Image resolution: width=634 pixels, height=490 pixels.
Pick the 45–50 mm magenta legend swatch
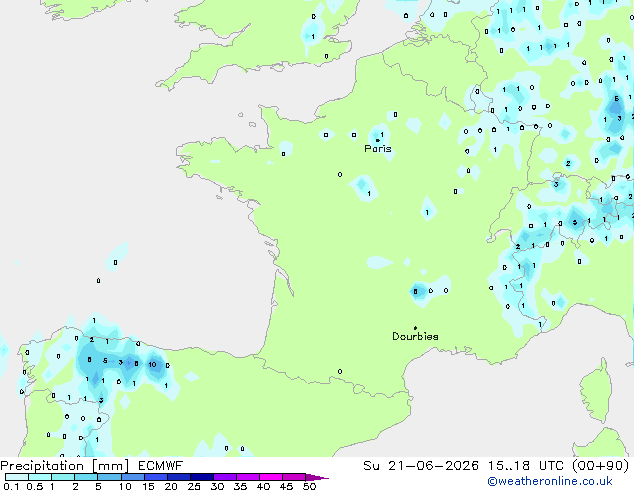tap(294, 477)
